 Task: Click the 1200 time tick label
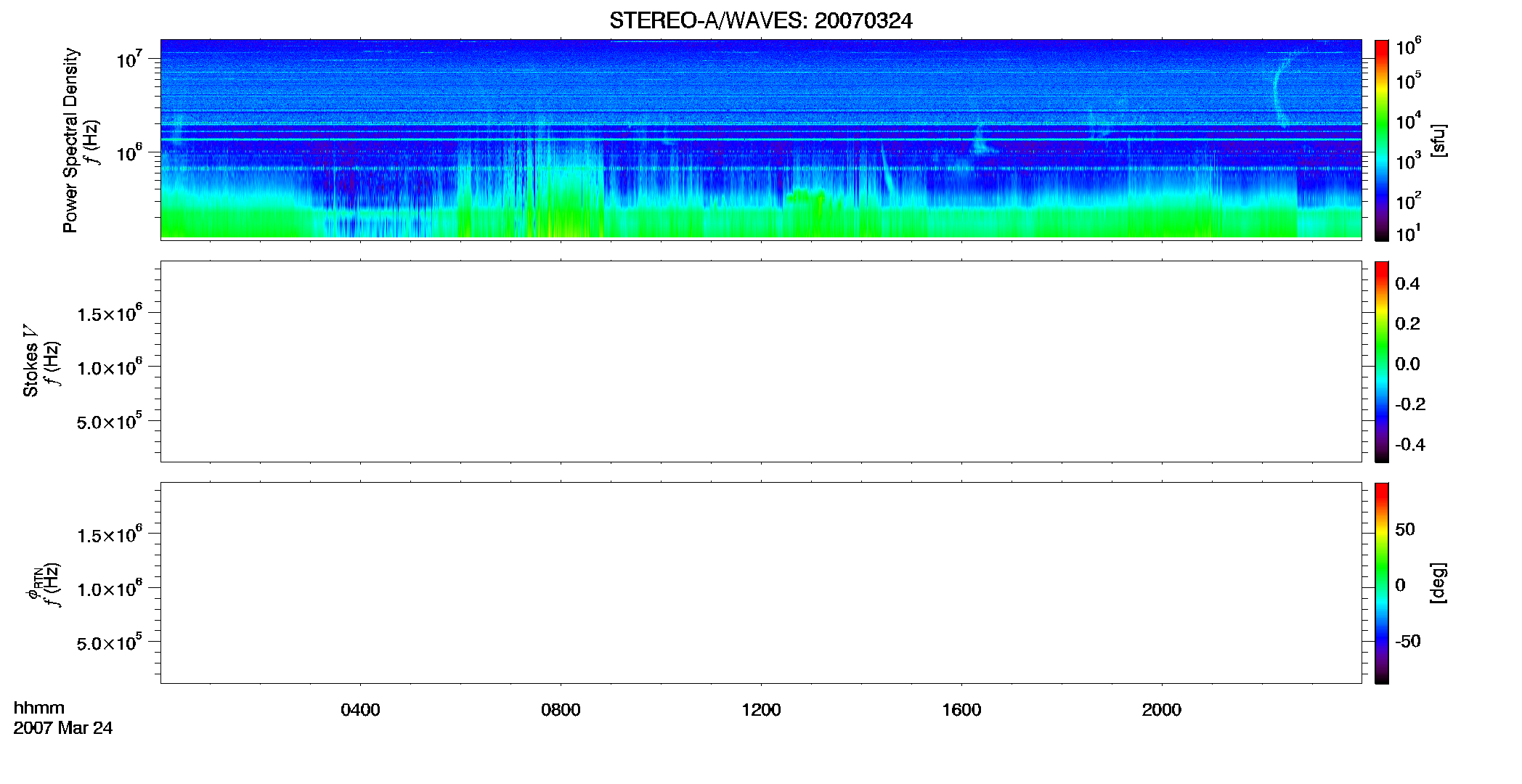(761, 710)
